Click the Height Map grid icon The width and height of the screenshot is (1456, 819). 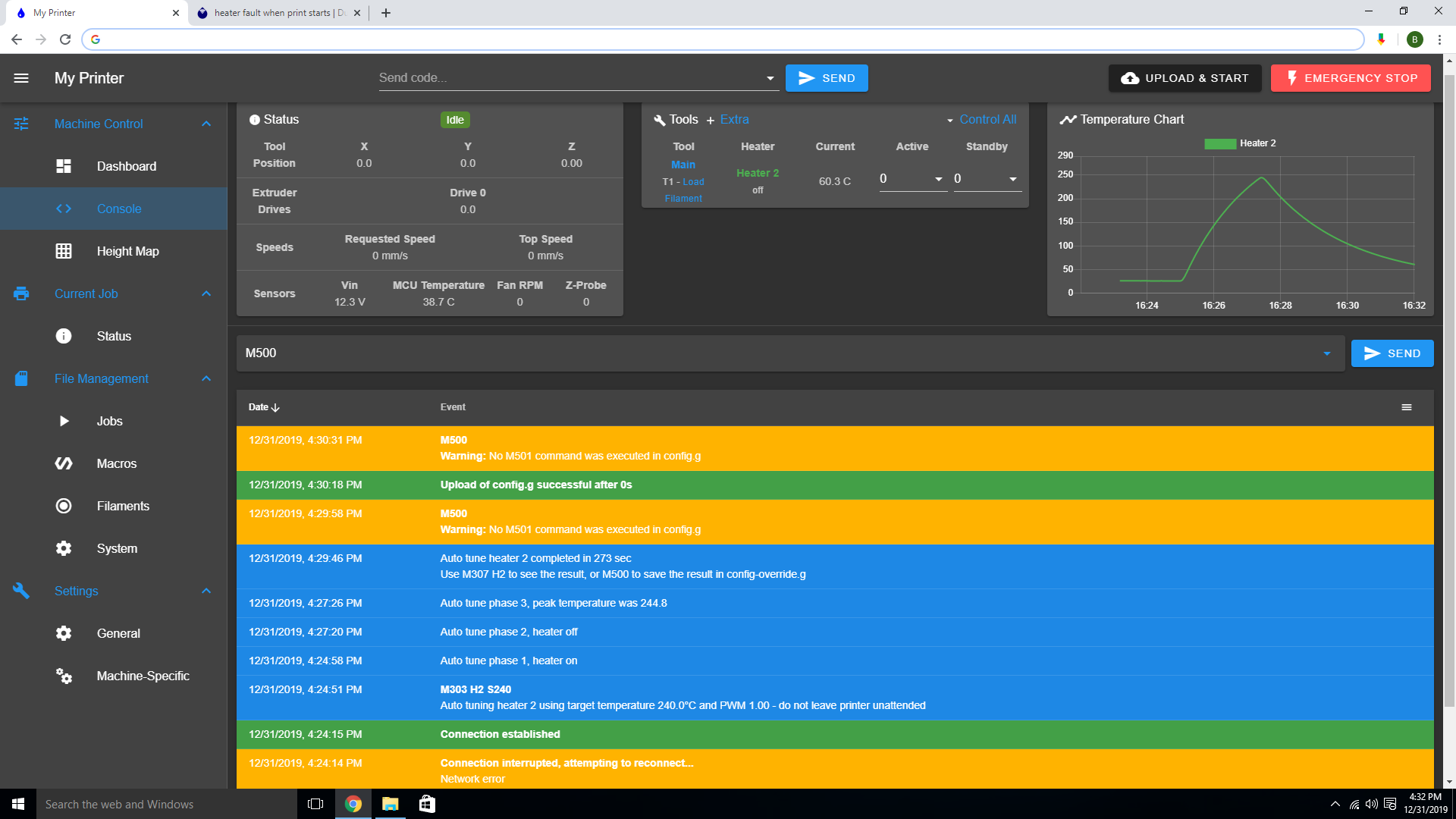coord(64,251)
